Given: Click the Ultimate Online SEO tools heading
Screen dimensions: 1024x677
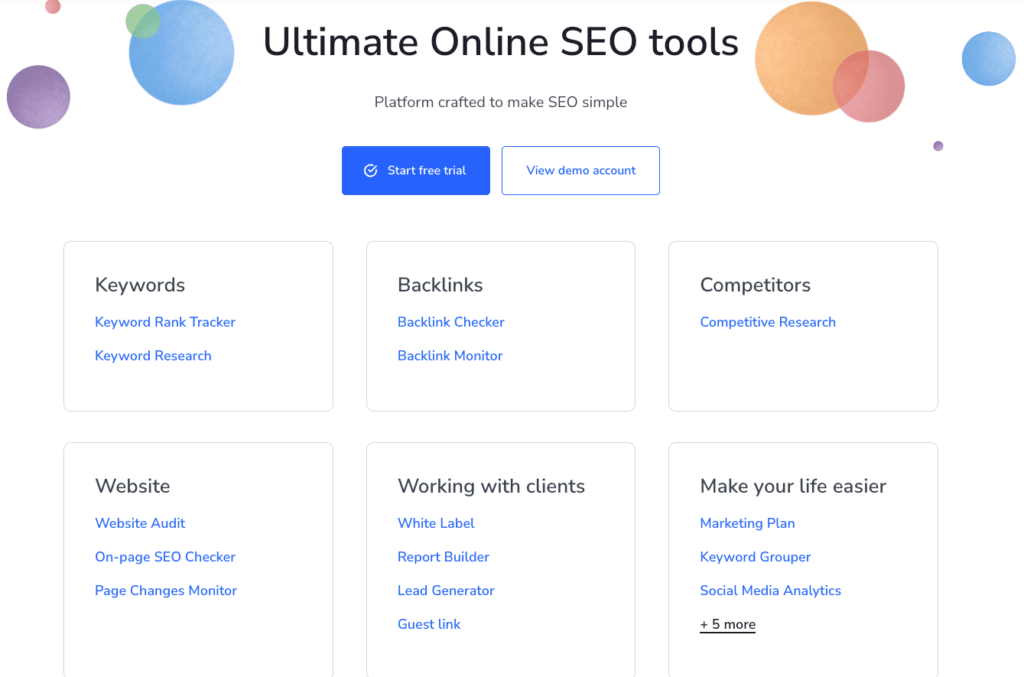Looking at the screenshot, I should tap(500, 43).
